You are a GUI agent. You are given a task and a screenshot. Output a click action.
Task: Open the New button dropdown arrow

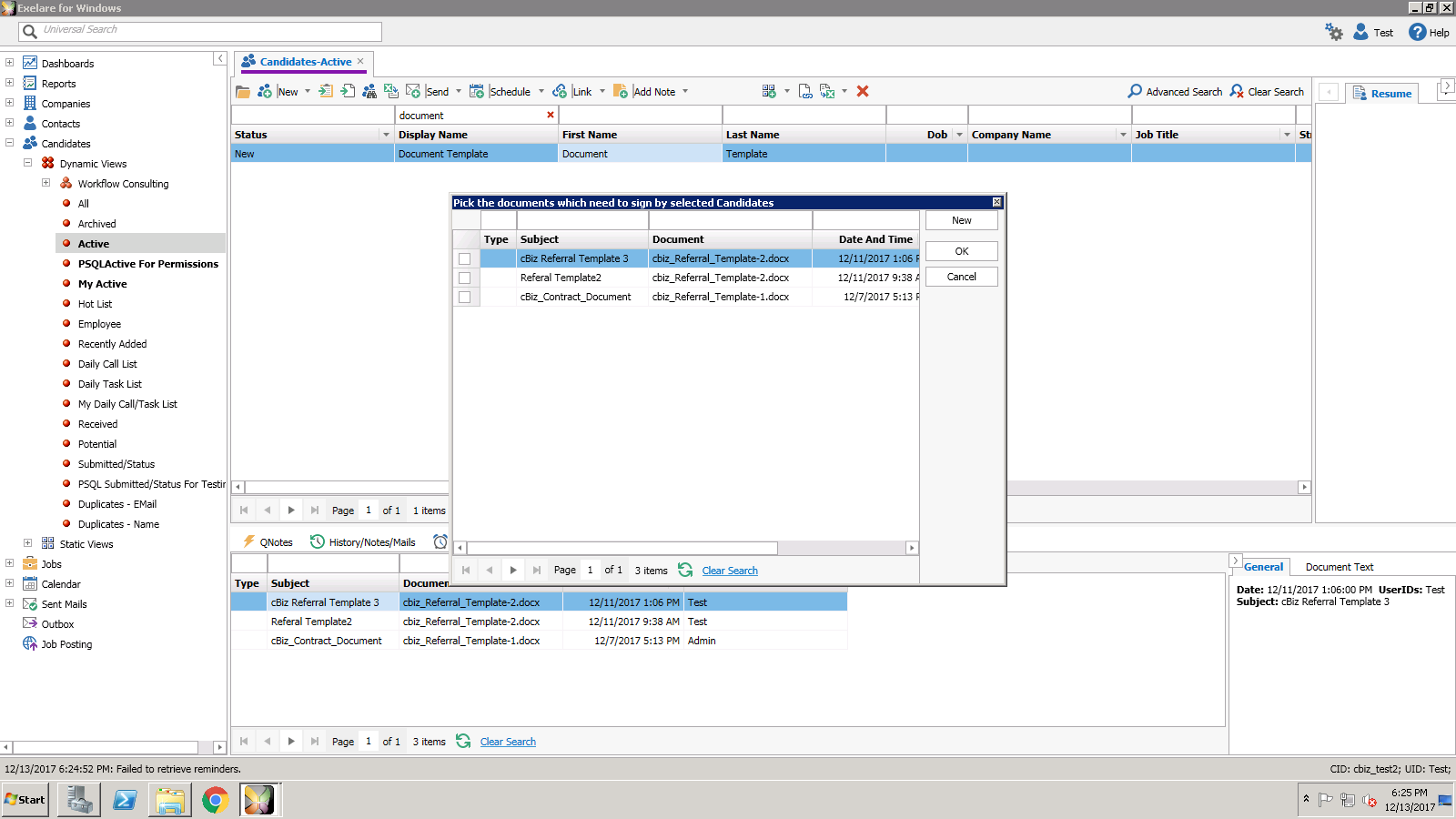[x=308, y=91]
